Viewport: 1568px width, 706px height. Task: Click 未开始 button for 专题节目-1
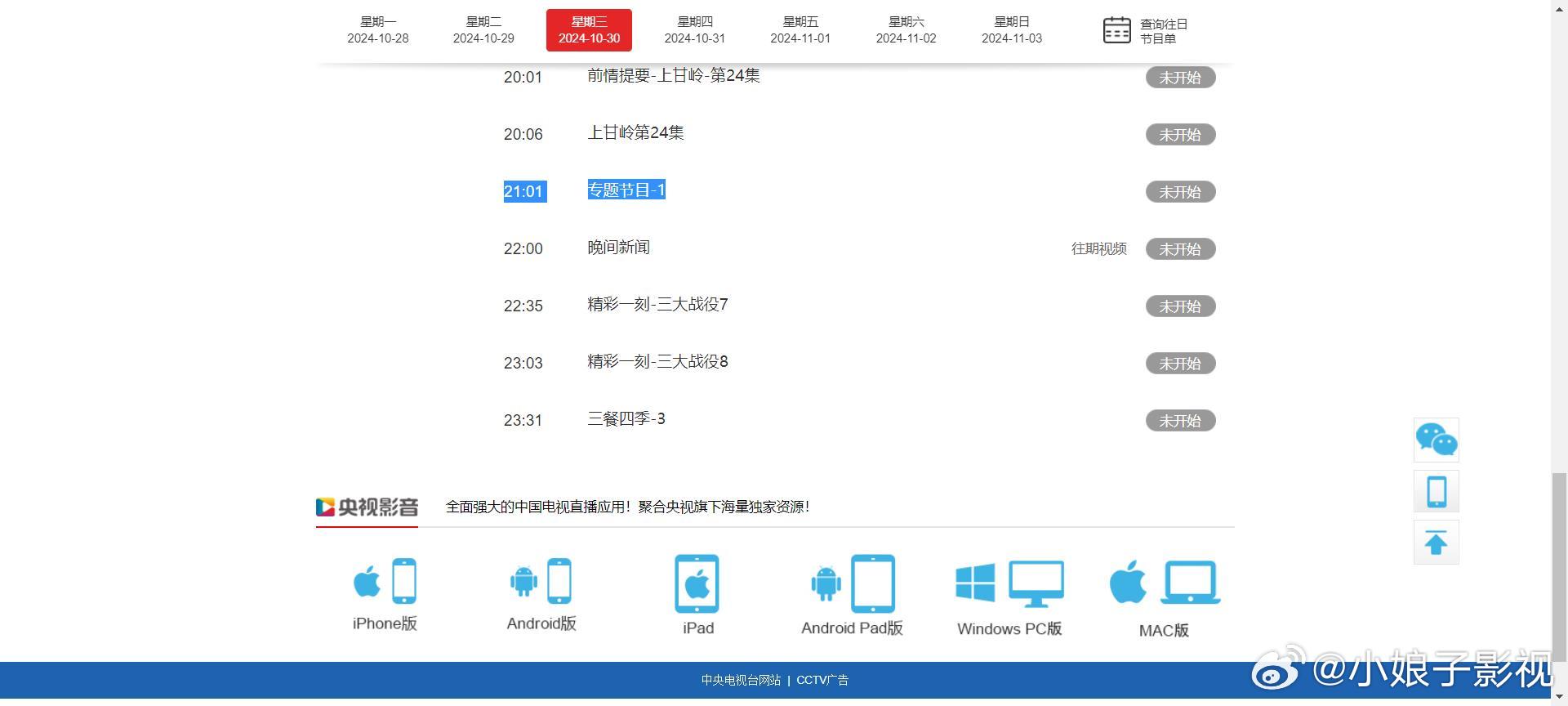coord(1180,192)
